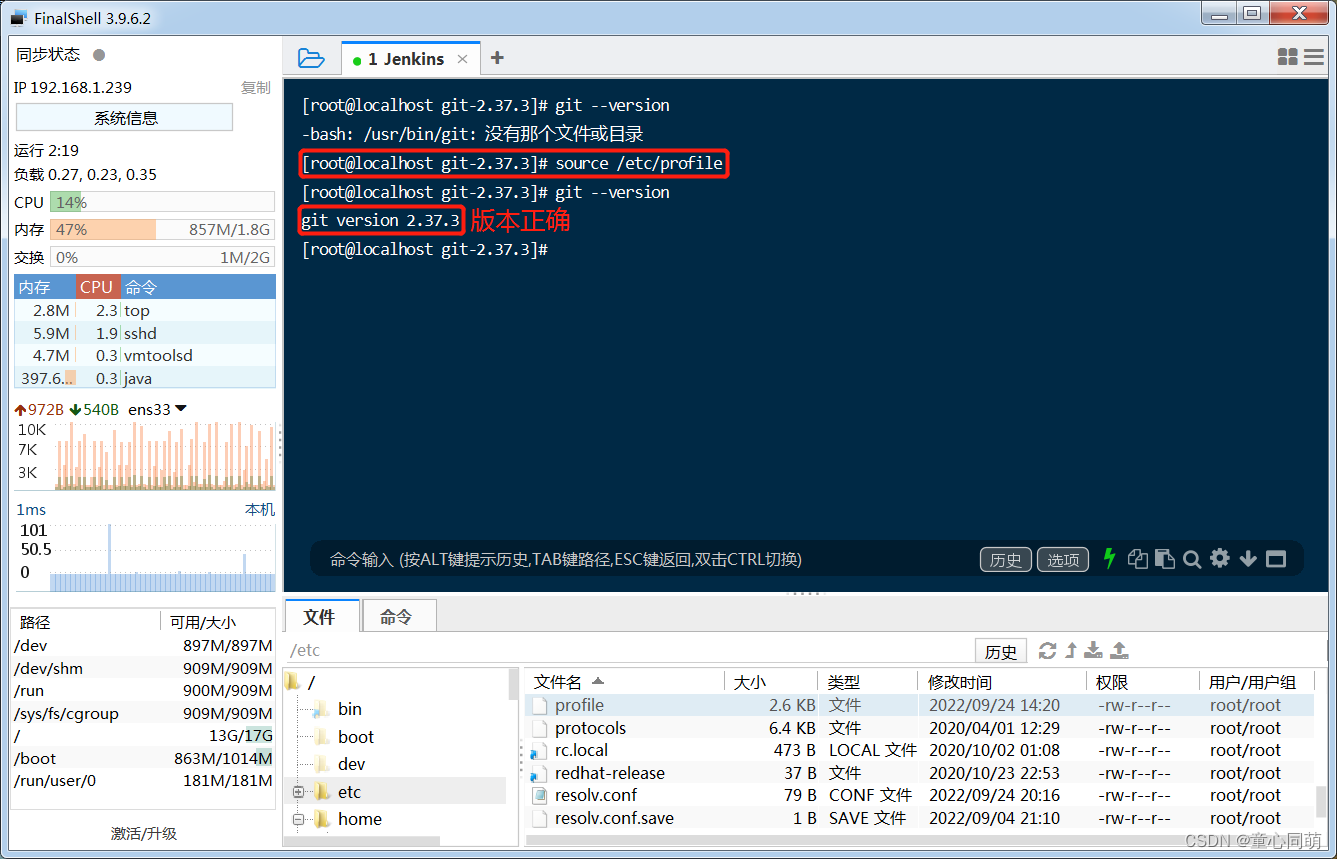Image resolution: width=1337 pixels, height=859 pixels.
Task: Sort processes by CPU column
Action: point(97,287)
